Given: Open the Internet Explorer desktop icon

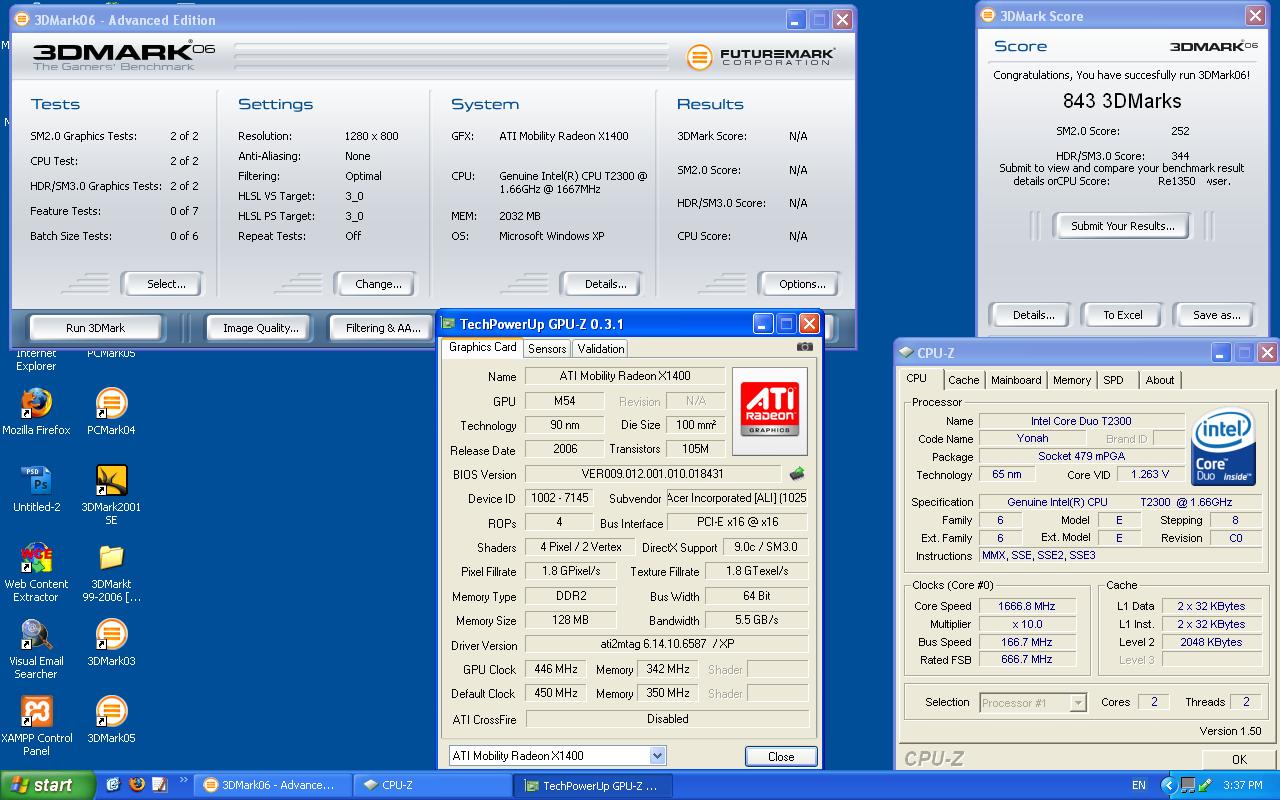Looking at the screenshot, I should (36, 359).
